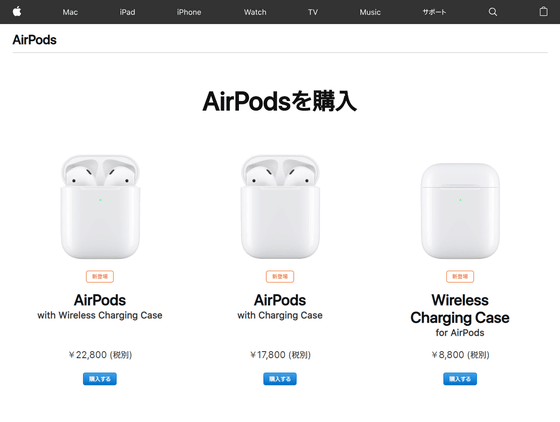Click the Wireless Charging Case for AirPods title
This screenshot has height=422, width=560.
[460, 315]
